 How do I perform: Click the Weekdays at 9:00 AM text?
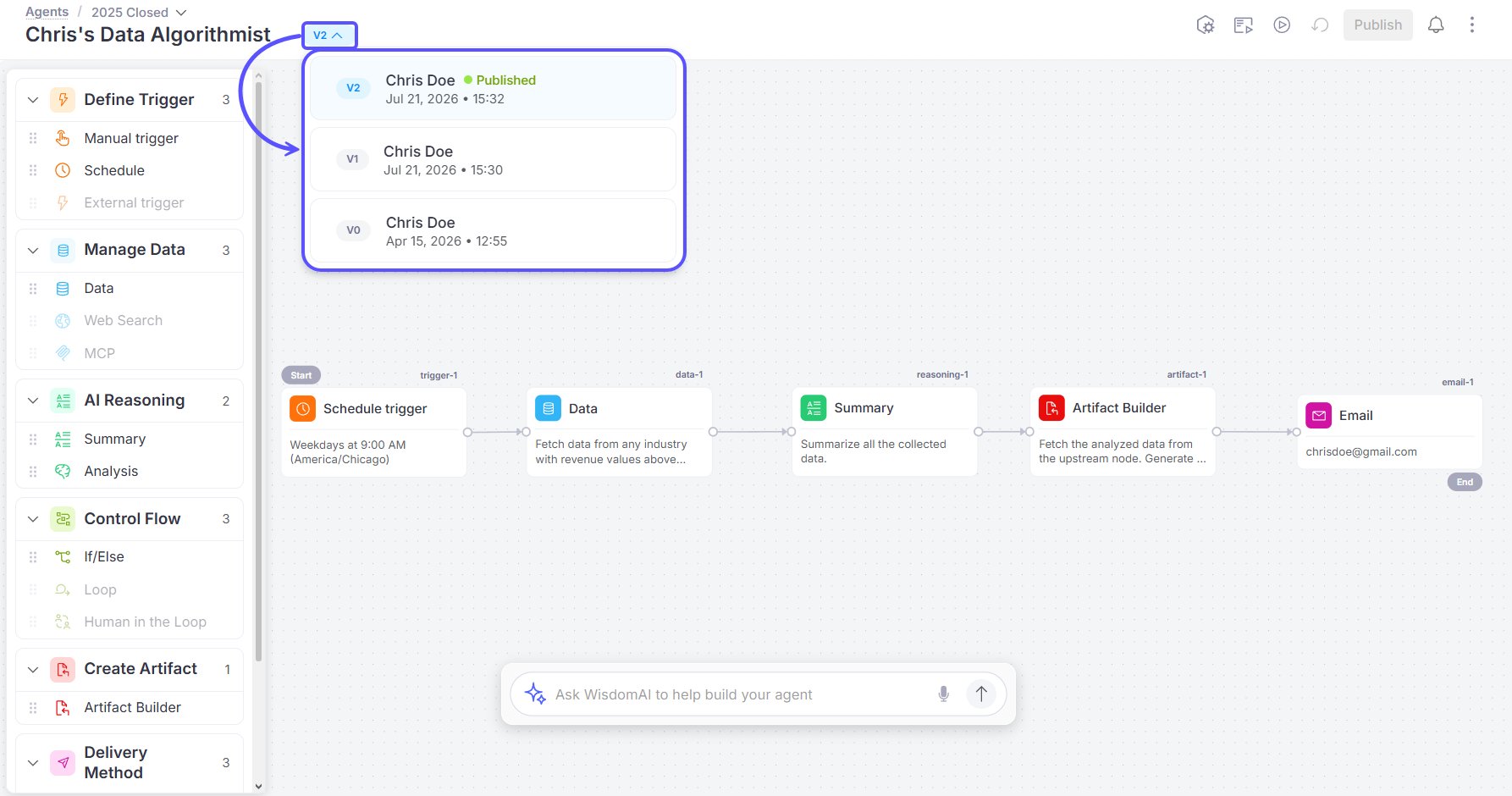click(348, 445)
